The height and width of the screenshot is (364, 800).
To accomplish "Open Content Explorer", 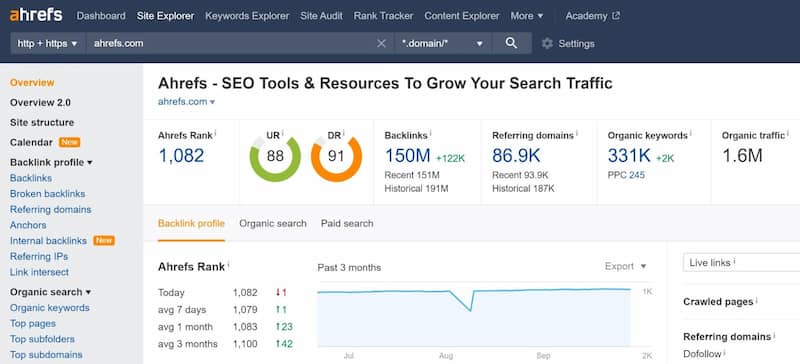I will click(x=462, y=16).
